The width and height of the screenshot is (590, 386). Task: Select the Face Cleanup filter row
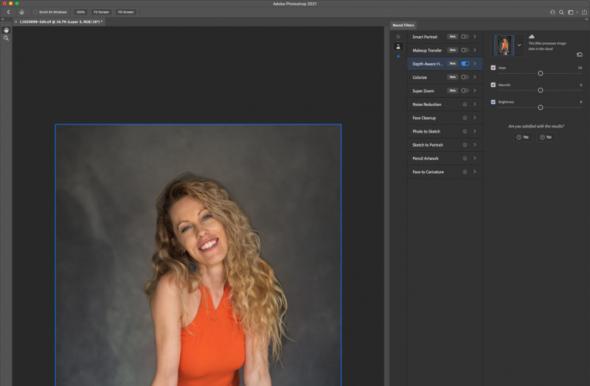(x=444, y=118)
